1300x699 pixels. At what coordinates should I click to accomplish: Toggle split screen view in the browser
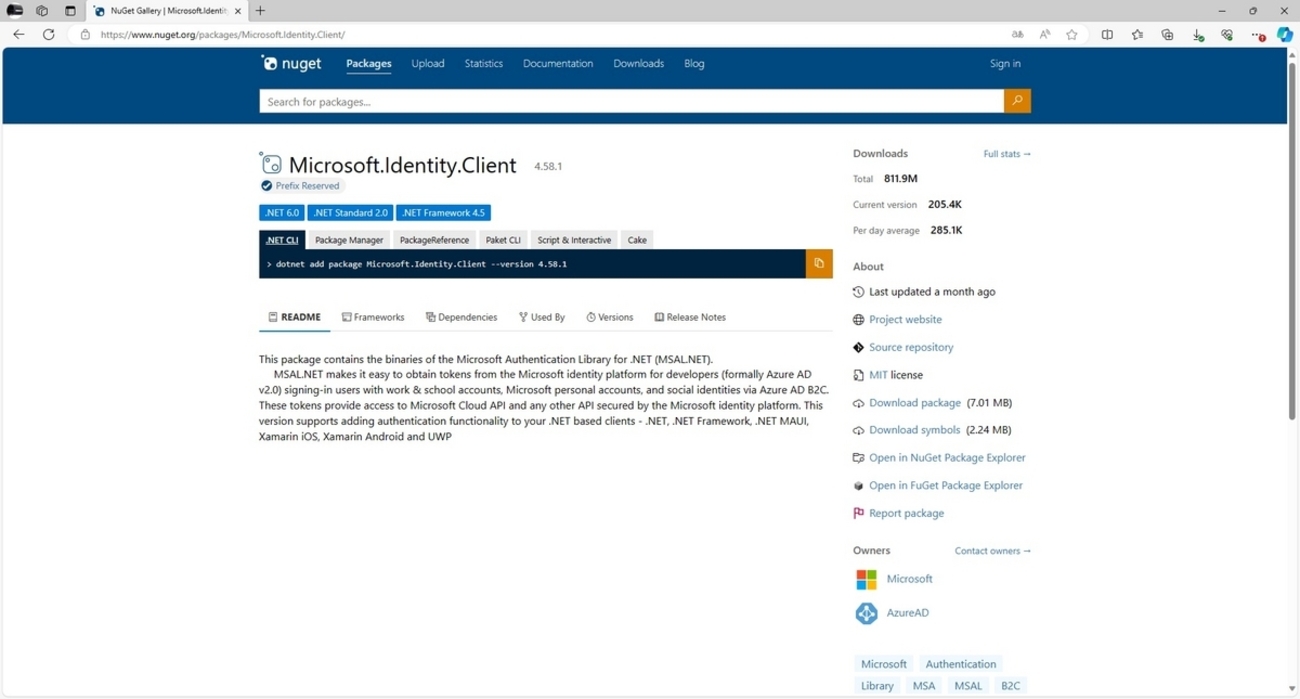[x=1107, y=33]
